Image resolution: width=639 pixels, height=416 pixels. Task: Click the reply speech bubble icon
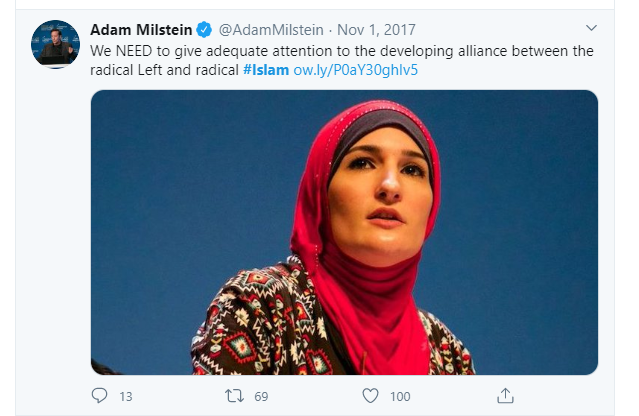(x=99, y=396)
